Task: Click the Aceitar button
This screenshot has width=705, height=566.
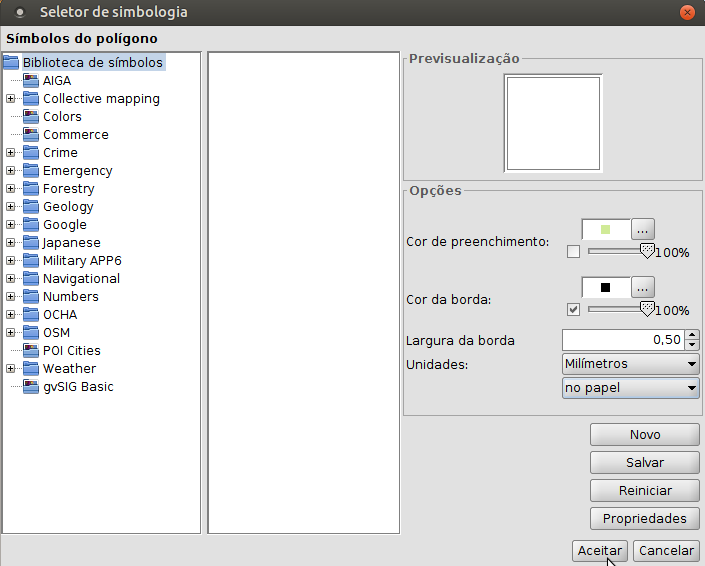Action: click(600, 551)
